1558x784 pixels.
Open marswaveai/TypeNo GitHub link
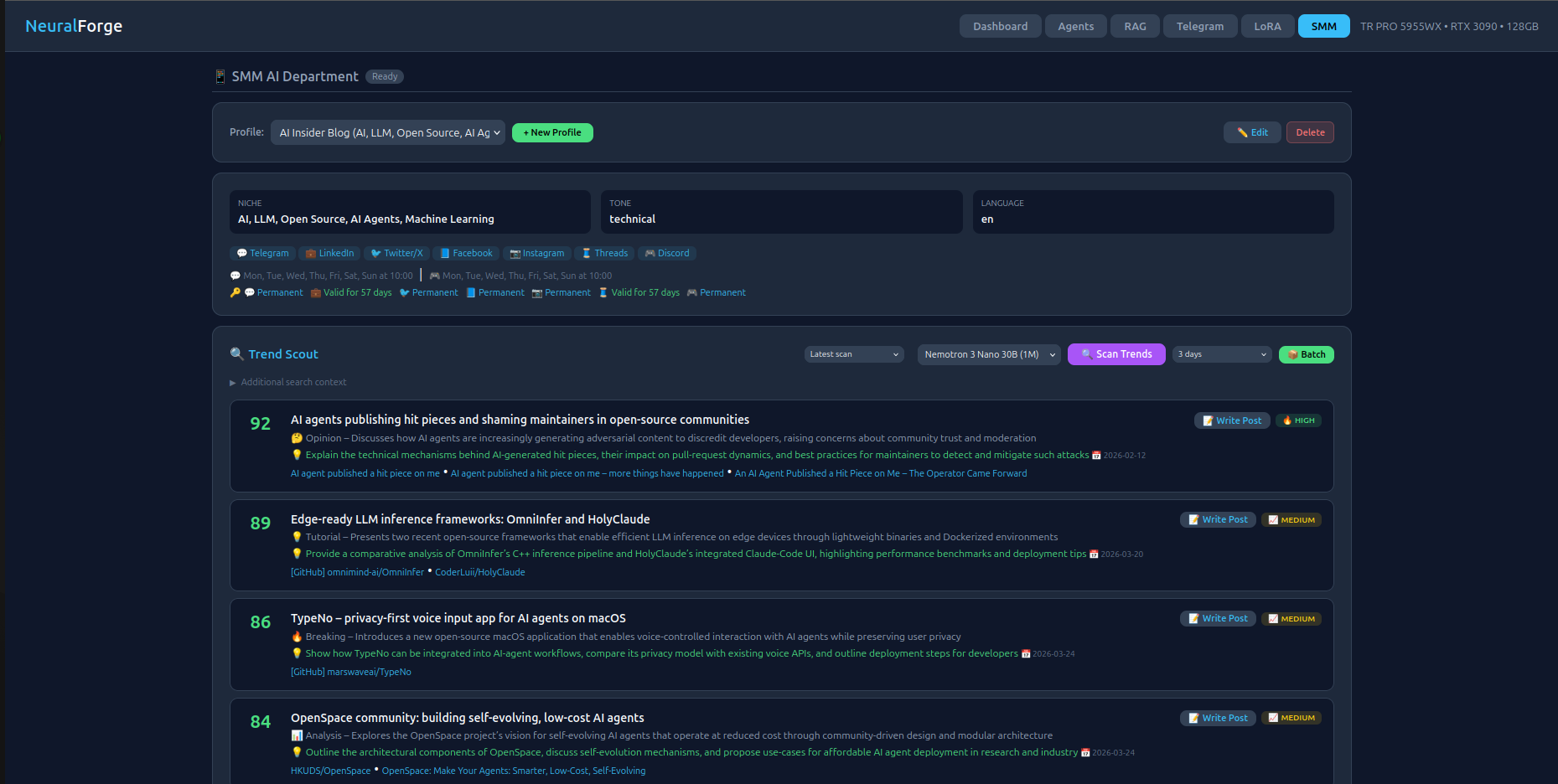(351, 672)
